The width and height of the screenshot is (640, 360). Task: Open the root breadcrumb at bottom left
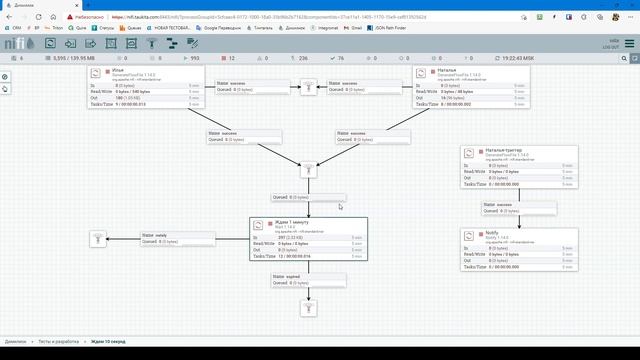(x=16, y=342)
